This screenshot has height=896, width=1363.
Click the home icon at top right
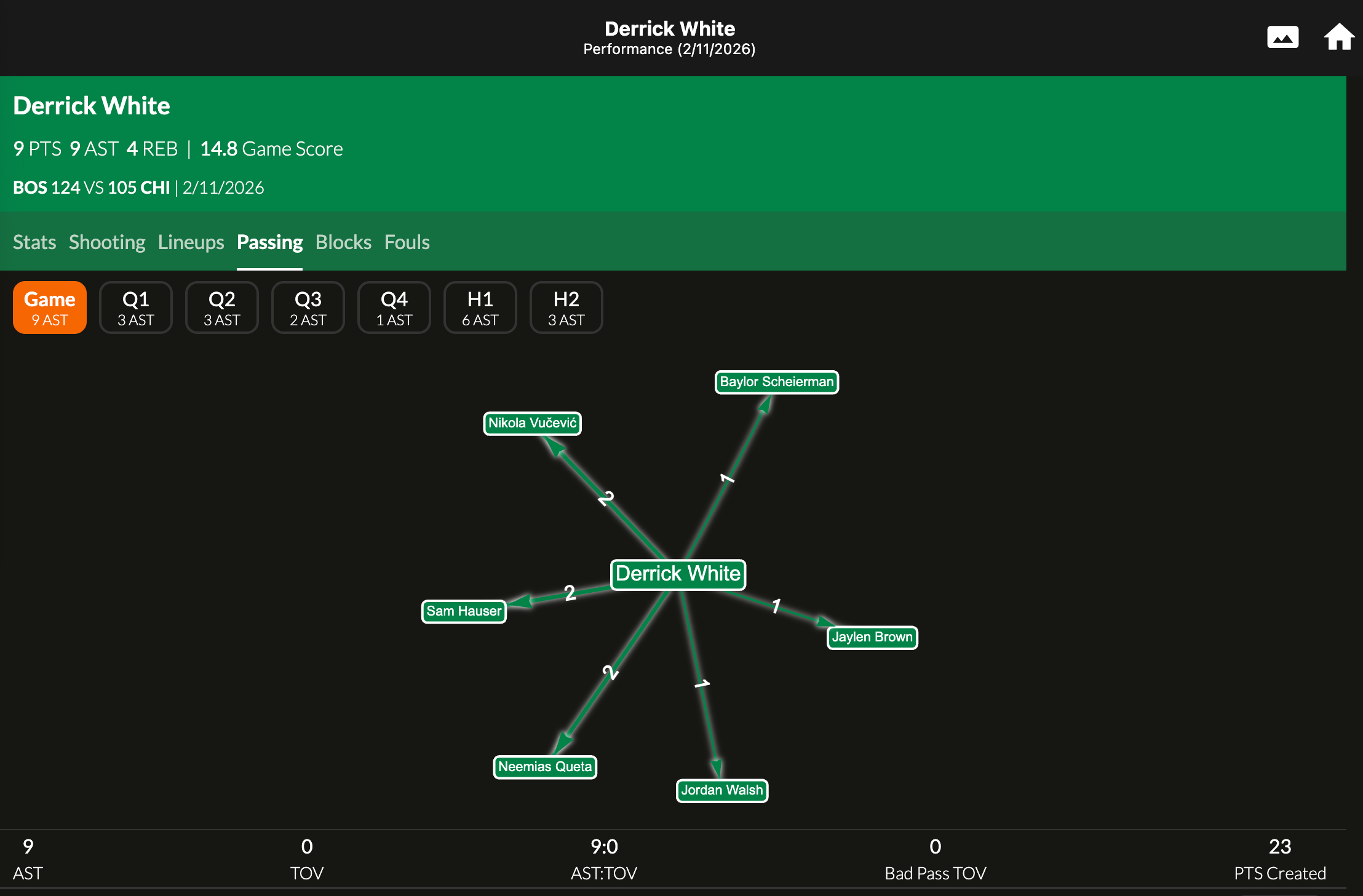(1339, 37)
